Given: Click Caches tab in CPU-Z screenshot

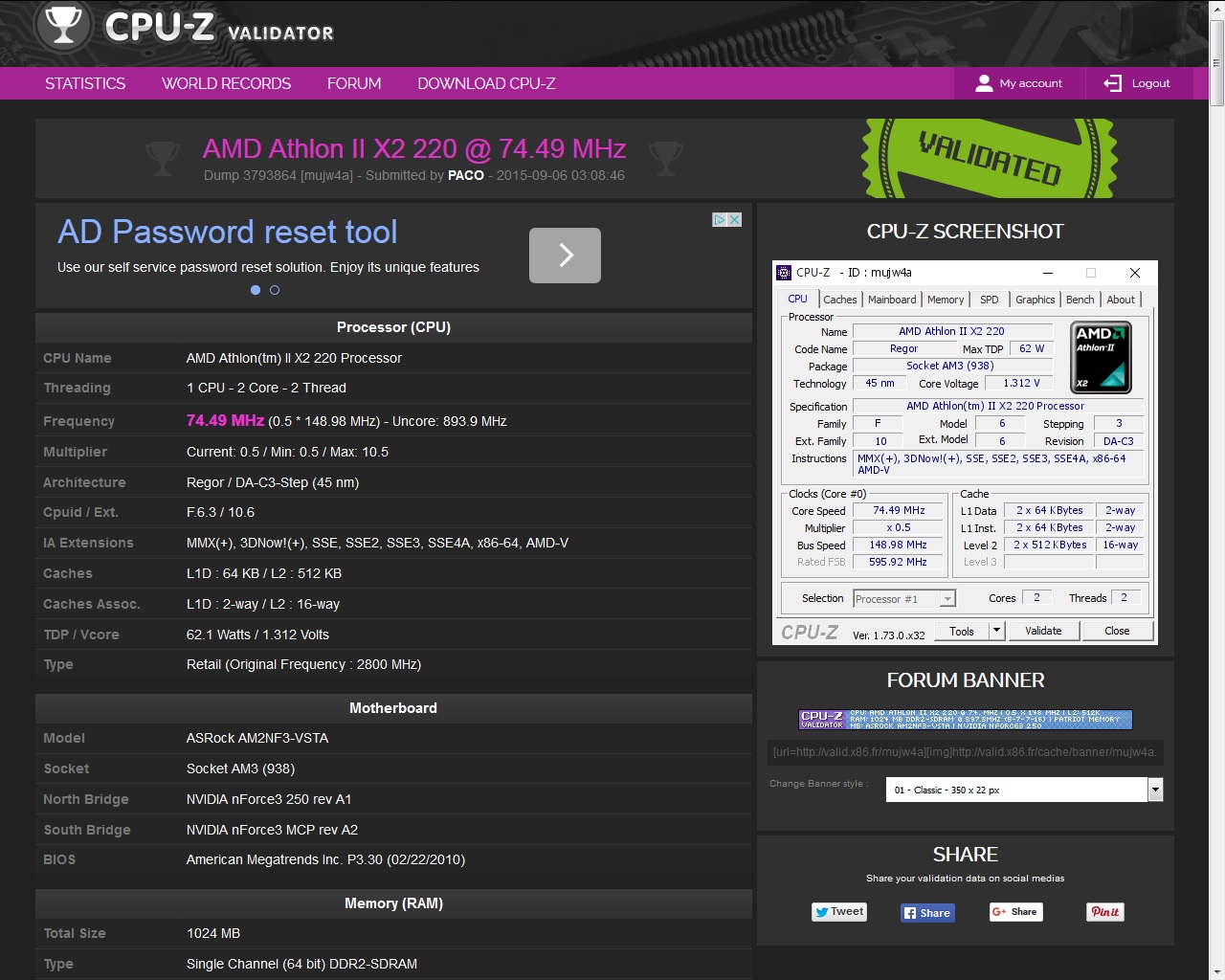Looking at the screenshot, I should [840, 300].
